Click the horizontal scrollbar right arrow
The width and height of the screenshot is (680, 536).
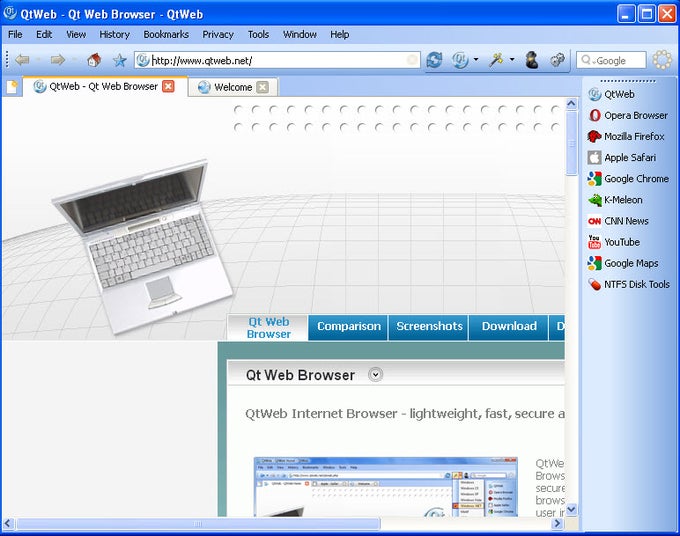click(558, 523)
